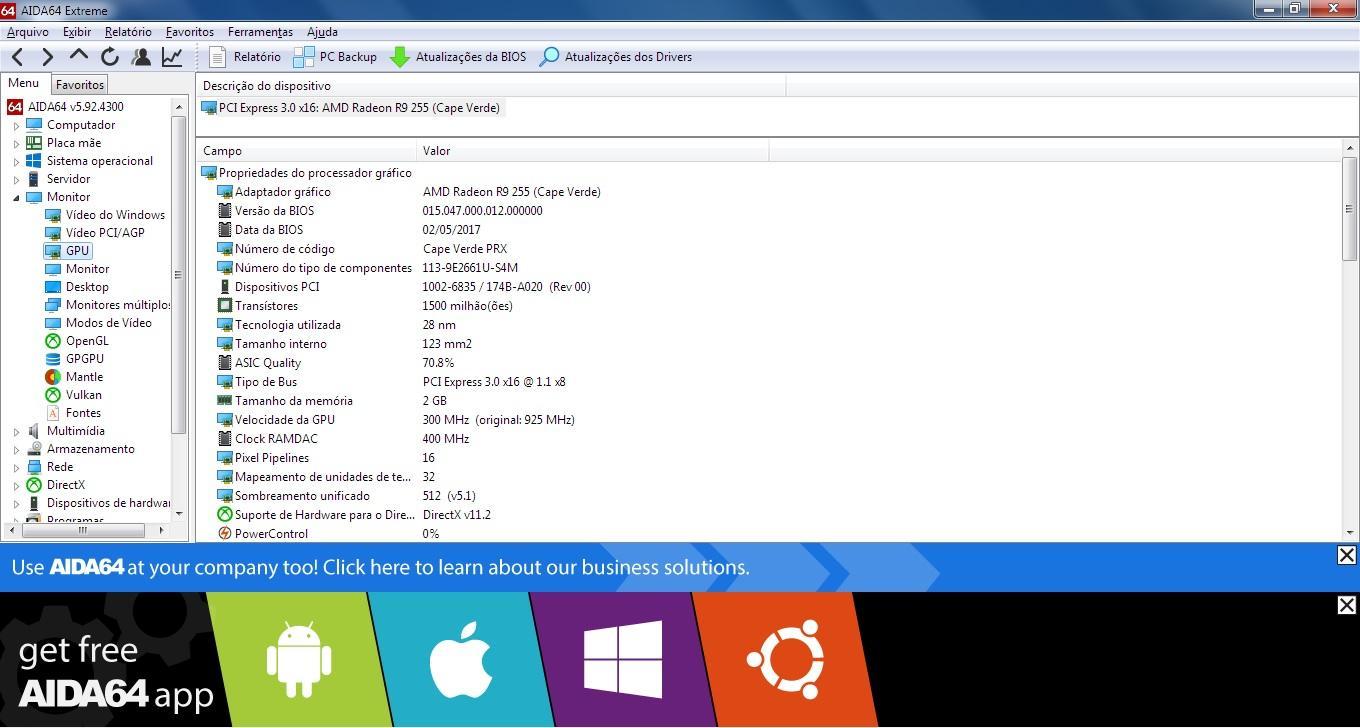
Task: Select Vulkan in the sidebar
Action: point(73,395)
